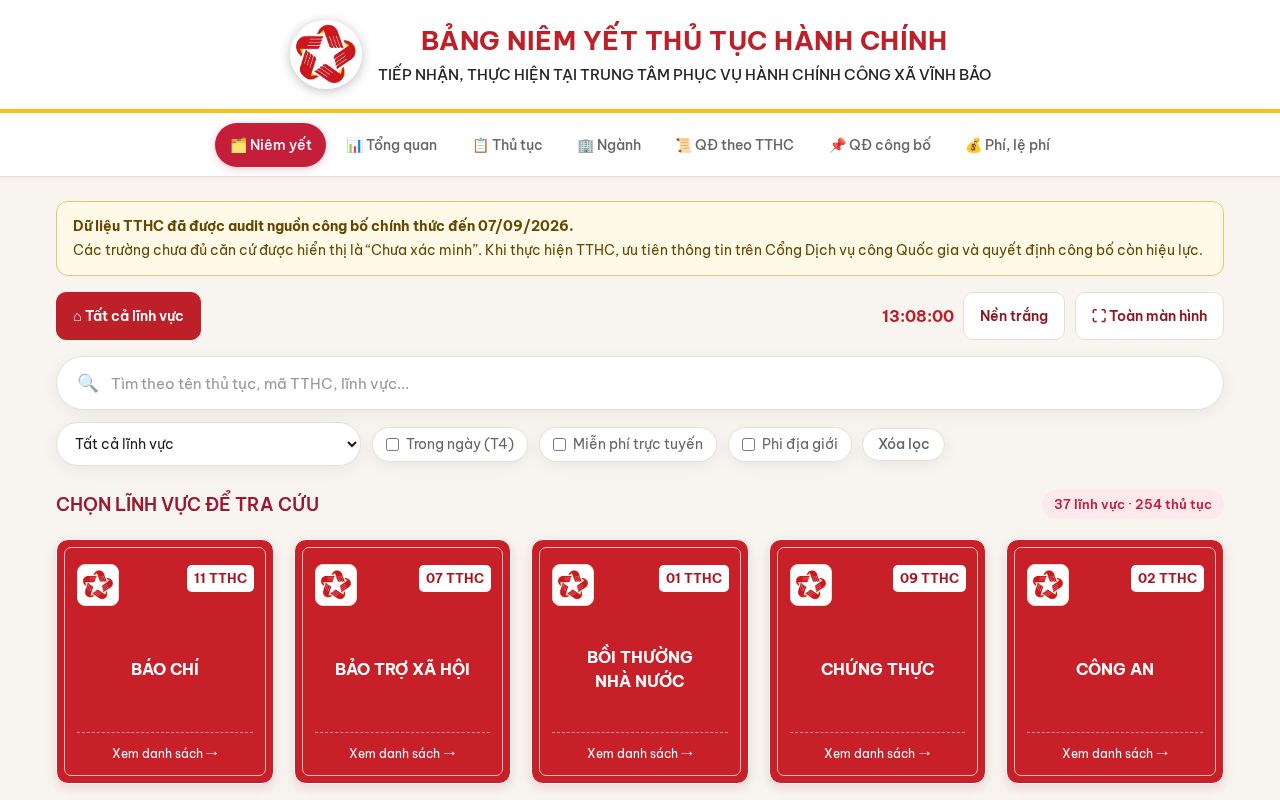The image size is (1280, 800).
Task: Go to the Ngành tab
Action: pyautogui.click(x=609, y=145)
